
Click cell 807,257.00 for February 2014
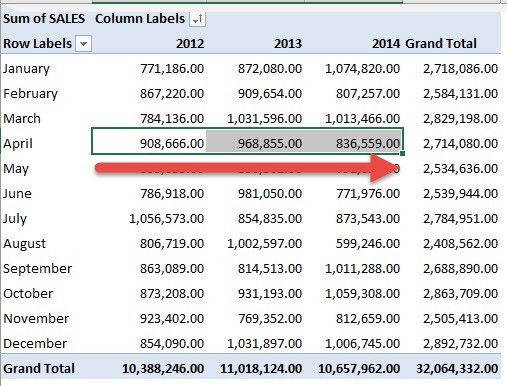[x=368, y=94]
